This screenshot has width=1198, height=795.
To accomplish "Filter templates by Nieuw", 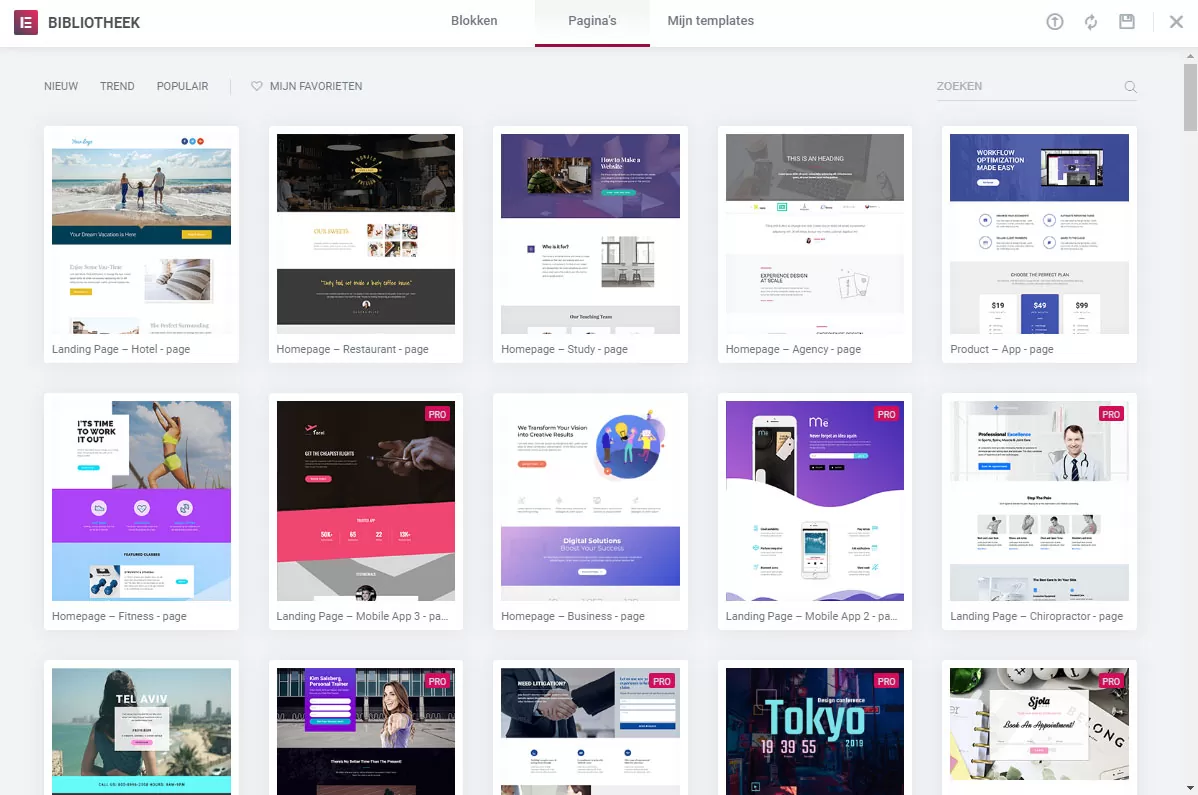I will point(61,87).
